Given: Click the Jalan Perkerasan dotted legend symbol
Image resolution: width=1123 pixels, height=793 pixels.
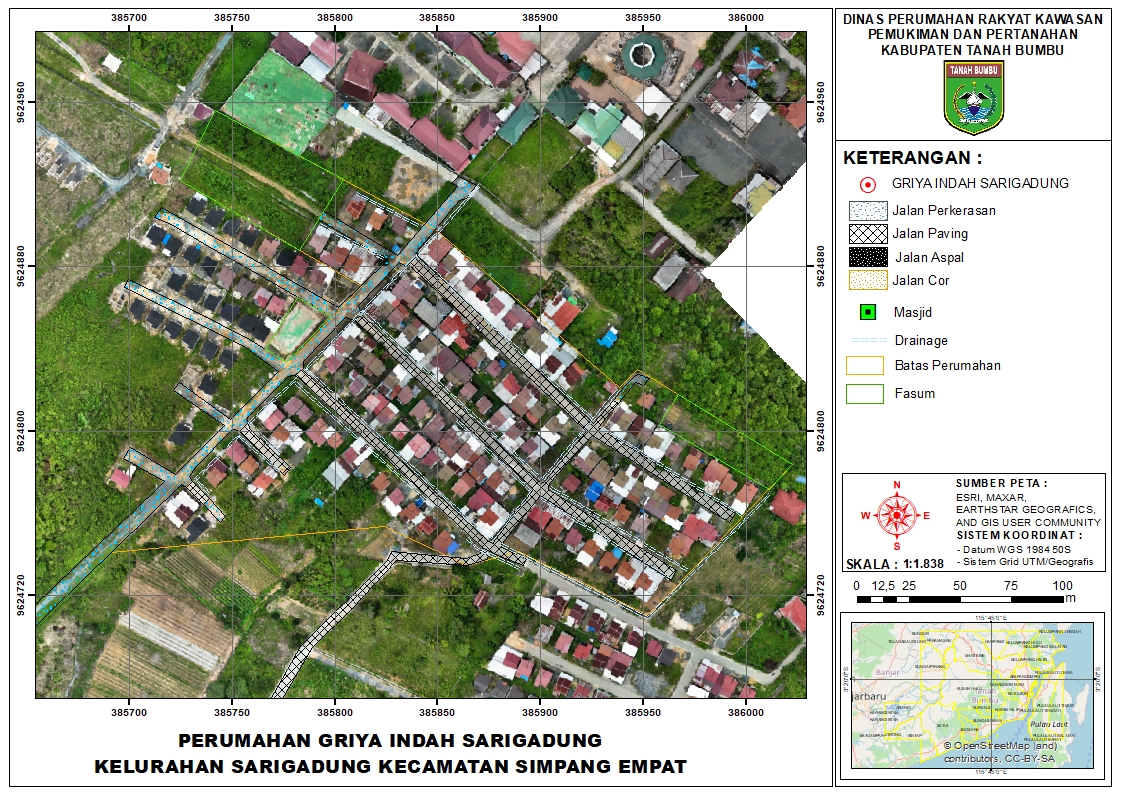Looking at the screenshot, I should [867, 211].
